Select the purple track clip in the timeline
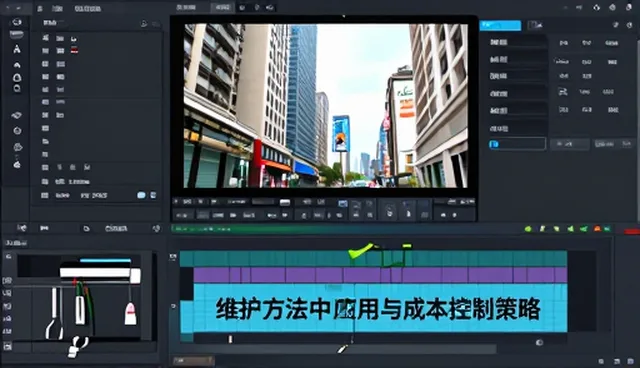 [380, 275]
